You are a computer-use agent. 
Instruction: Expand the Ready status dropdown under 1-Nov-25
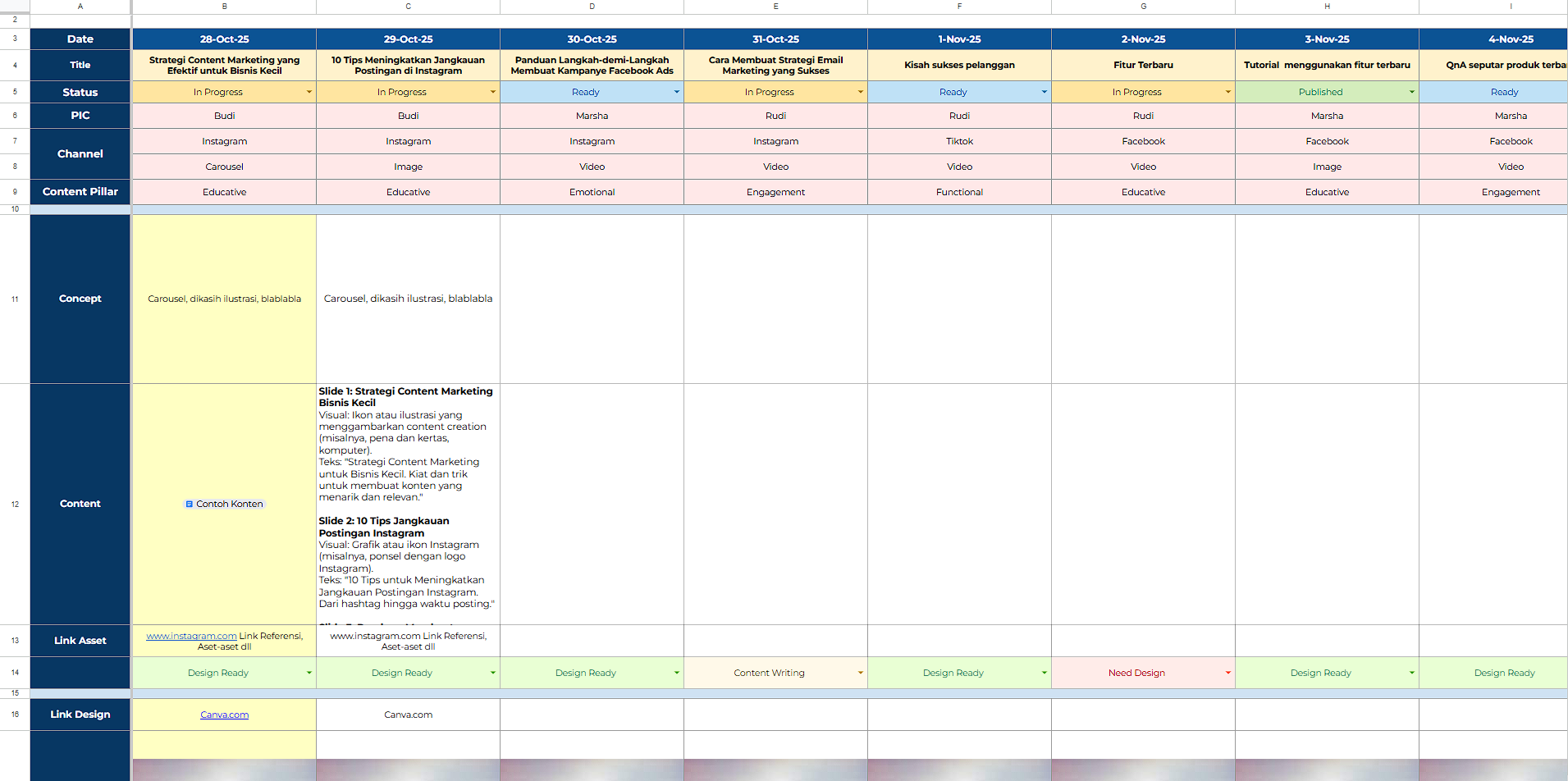coord(1045,92)
